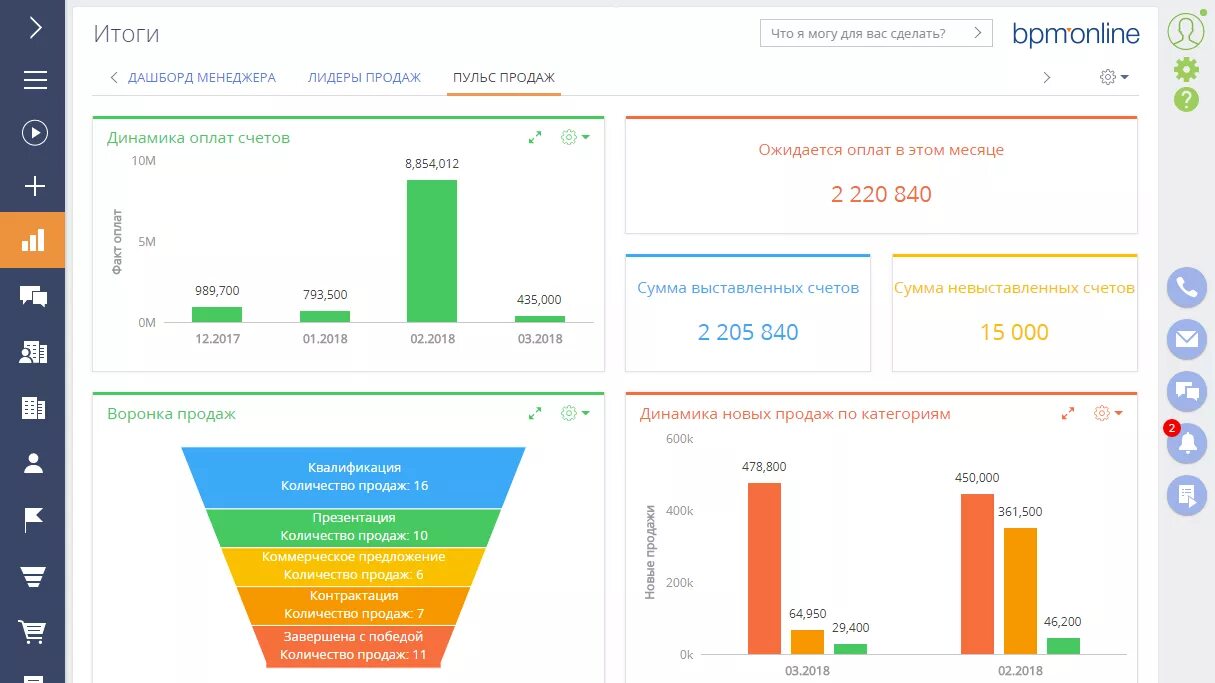Submit command line with arrow button

click(978, 33)
